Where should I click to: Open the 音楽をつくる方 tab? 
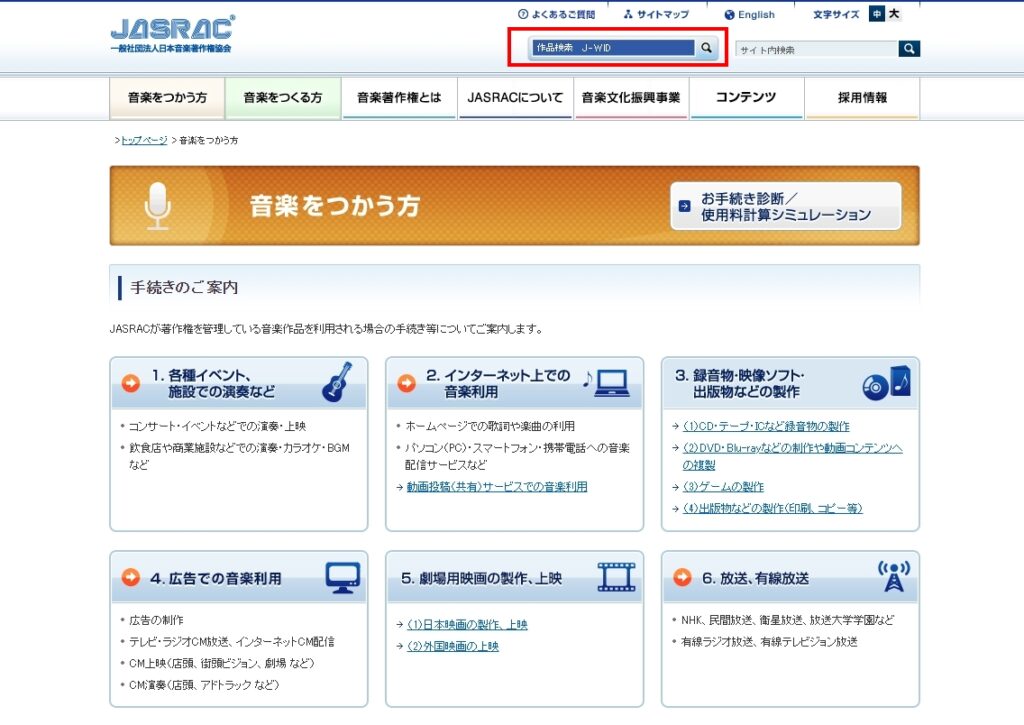click(x=282, y=97)
